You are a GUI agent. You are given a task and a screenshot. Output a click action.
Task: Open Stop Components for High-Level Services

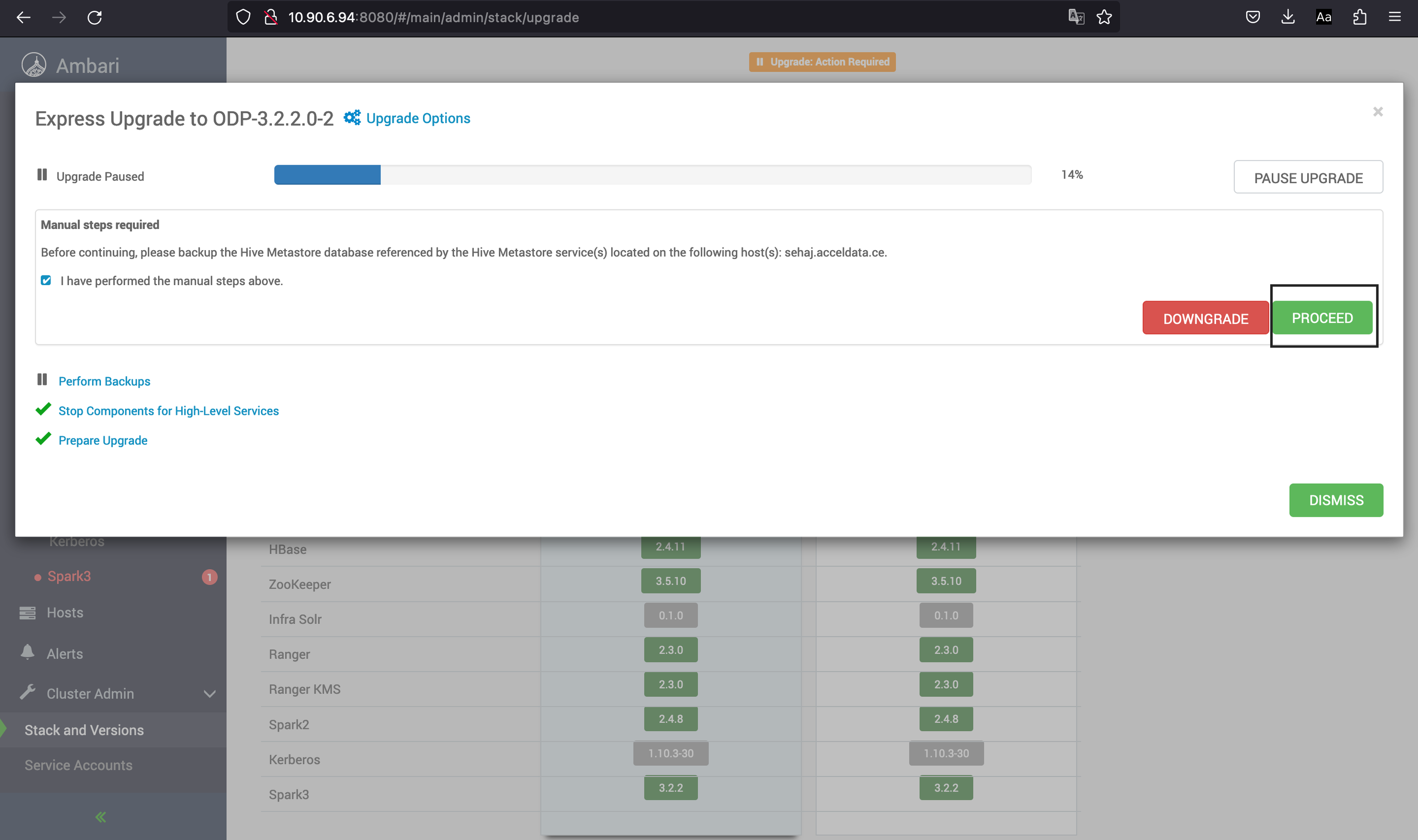[x=169, y=411]
